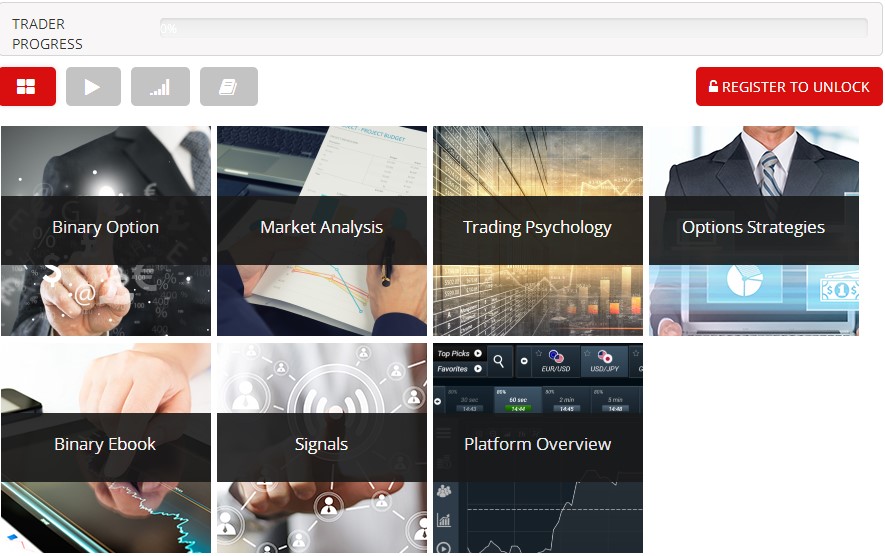Select the red grid view icon
The height and width of the screenshot is (556, 885).
click(28, 86)
